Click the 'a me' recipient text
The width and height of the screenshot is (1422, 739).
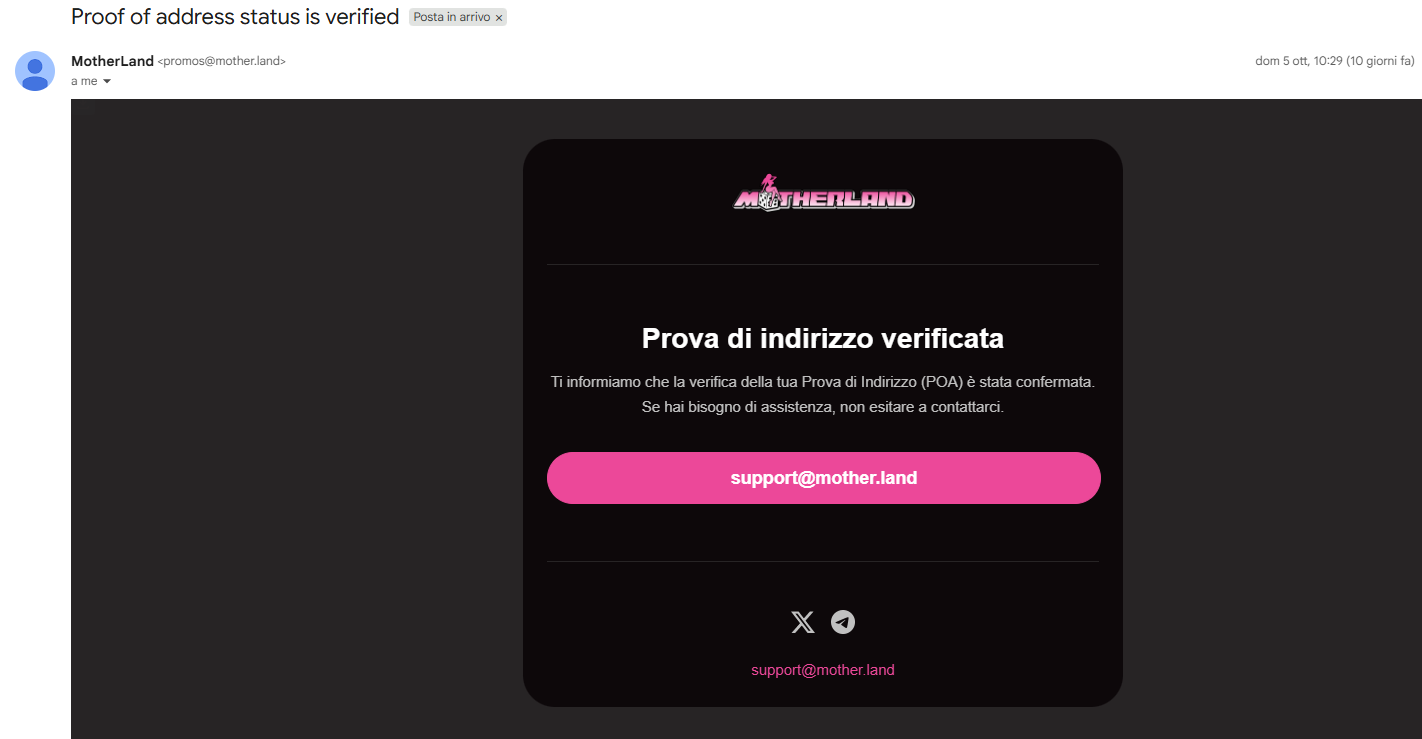click(84, 81)
